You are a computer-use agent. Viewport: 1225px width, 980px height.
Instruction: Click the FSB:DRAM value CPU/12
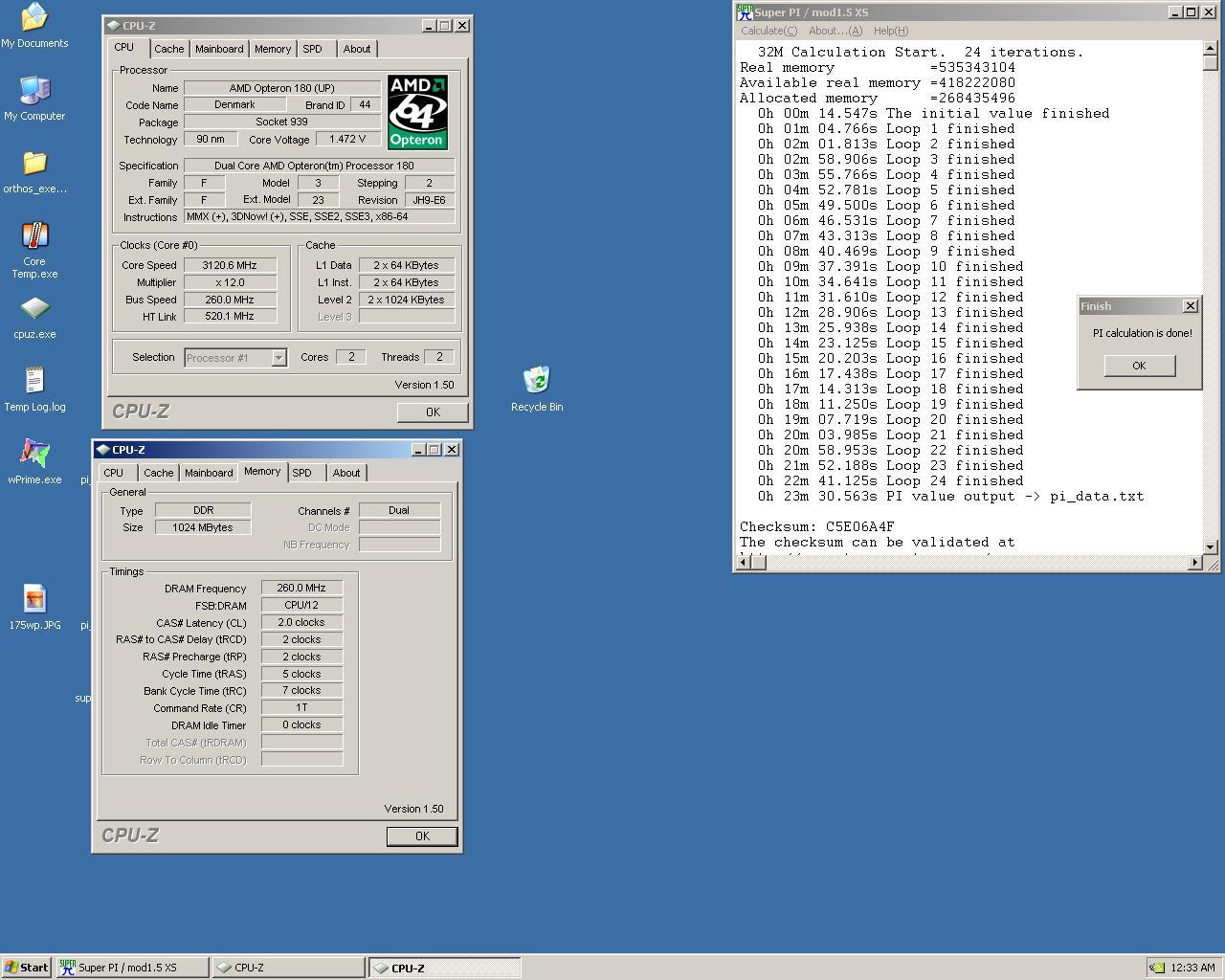pos(301,605)
